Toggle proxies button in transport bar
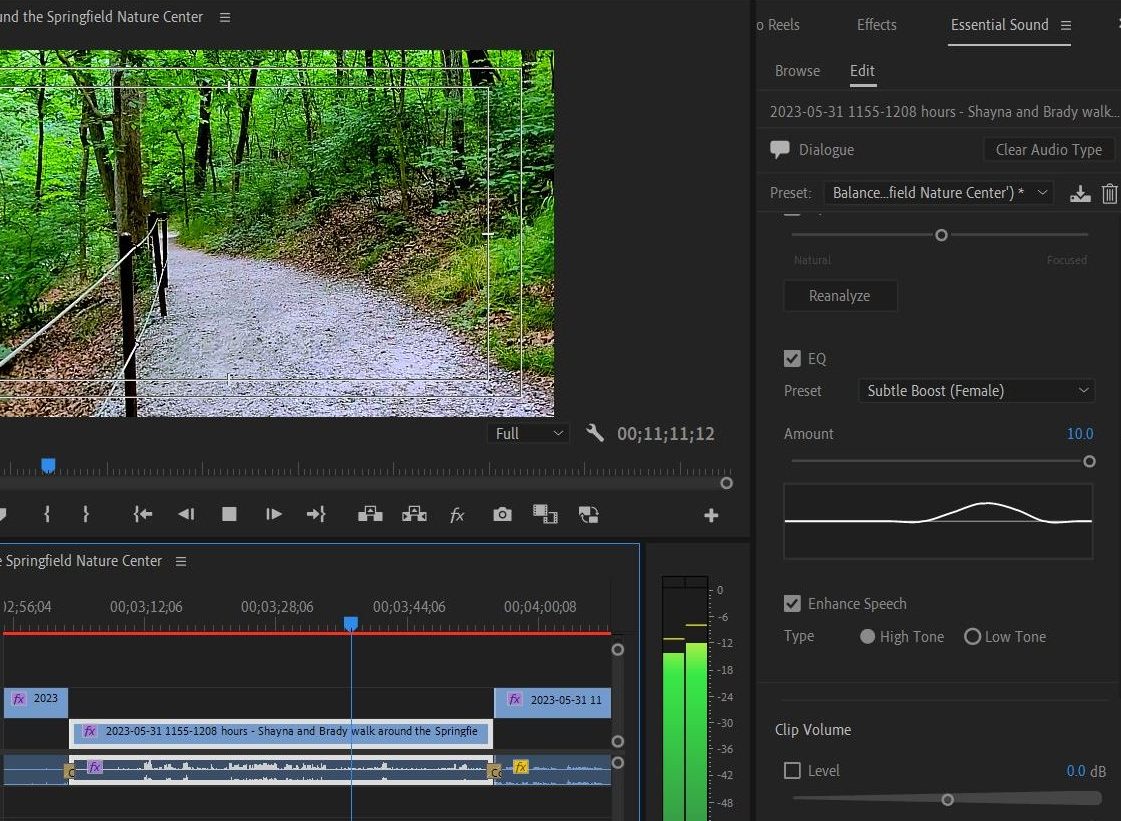The width and height of the screenshot is (1121, 821). point(588,514)
